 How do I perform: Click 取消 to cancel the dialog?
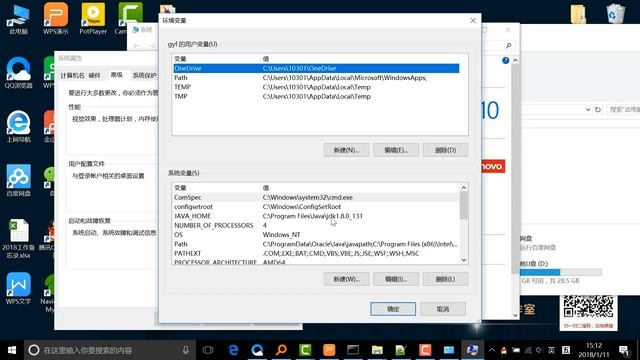point(443,309)
